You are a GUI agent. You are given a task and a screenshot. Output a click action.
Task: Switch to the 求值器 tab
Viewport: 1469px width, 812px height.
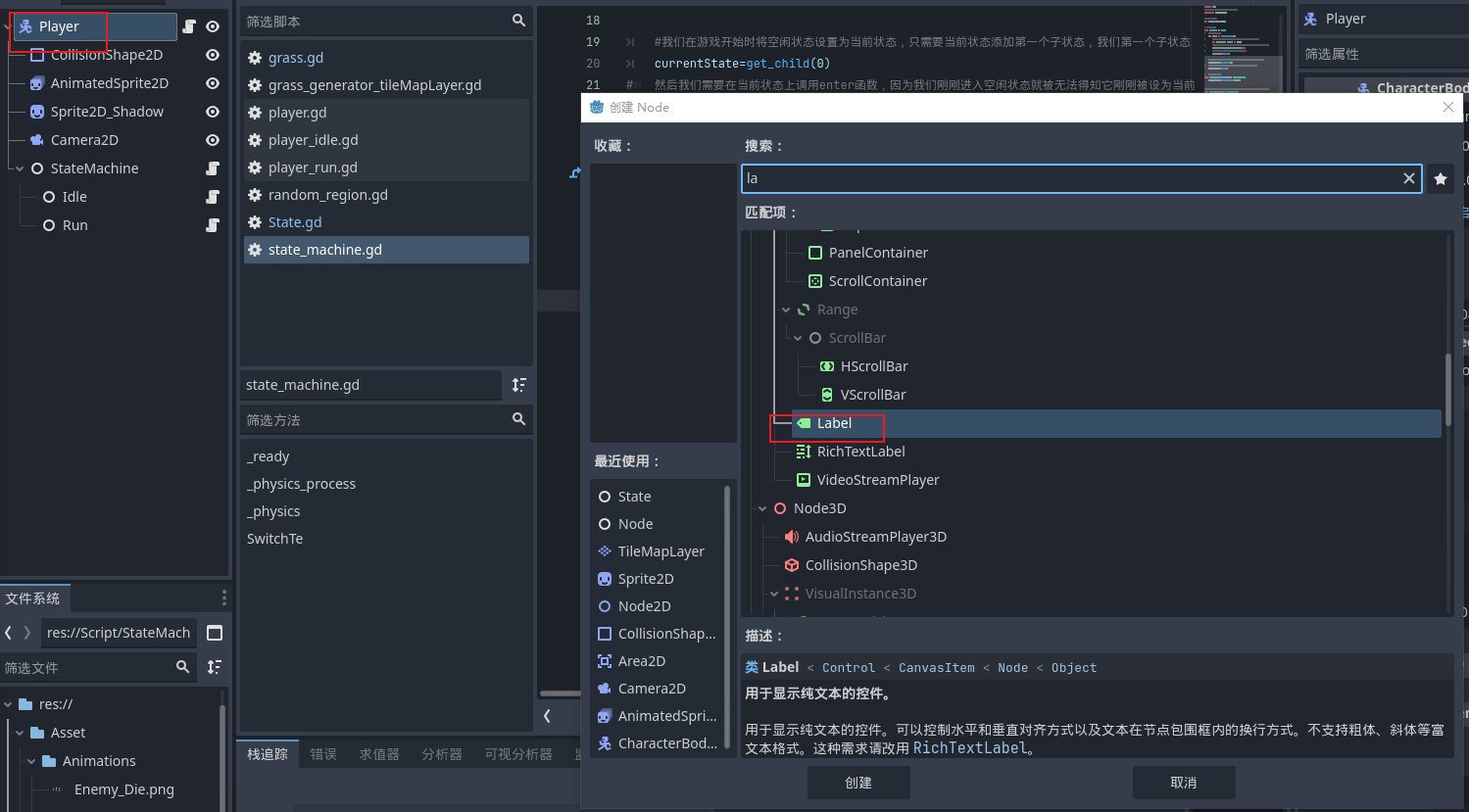click(x=379, y=754)
